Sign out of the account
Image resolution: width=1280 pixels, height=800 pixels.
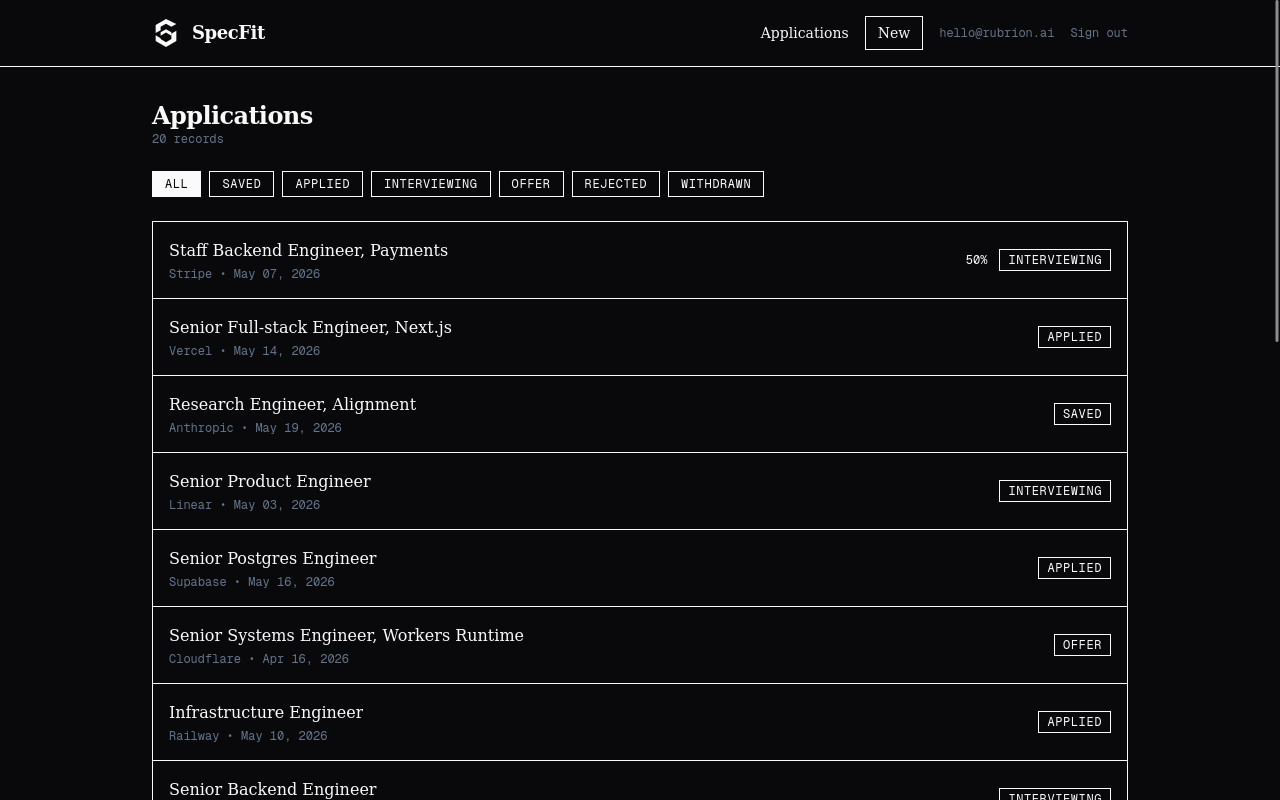pos(1099,33)
